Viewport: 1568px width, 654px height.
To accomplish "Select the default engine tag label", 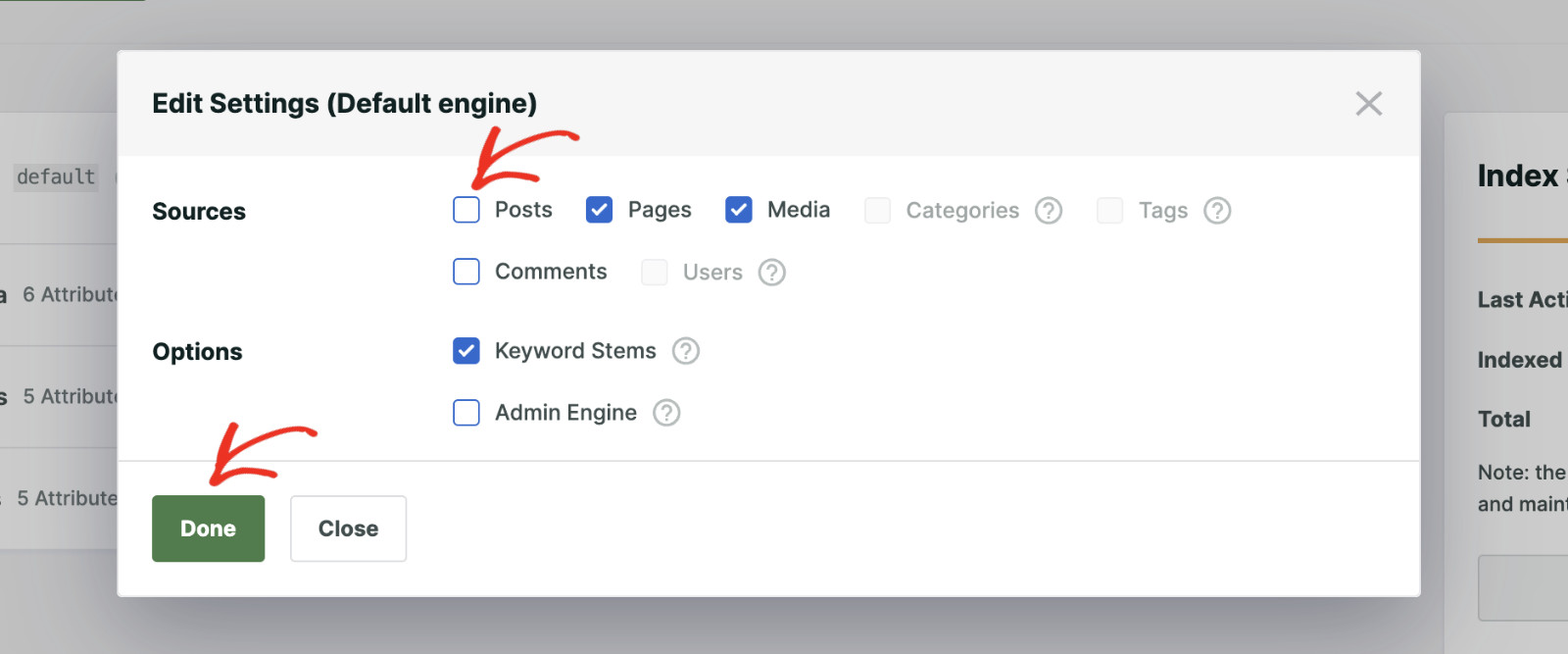I will (56, 176).
